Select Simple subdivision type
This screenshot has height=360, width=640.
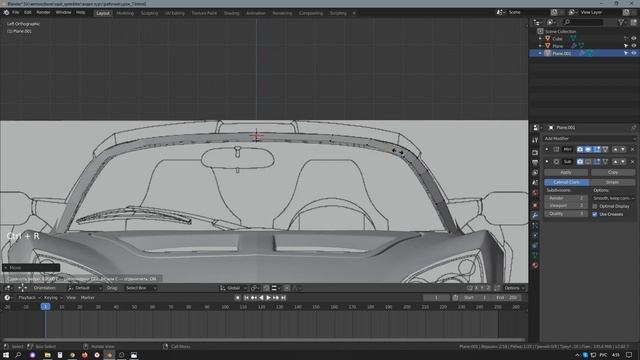tap(612, 182)
